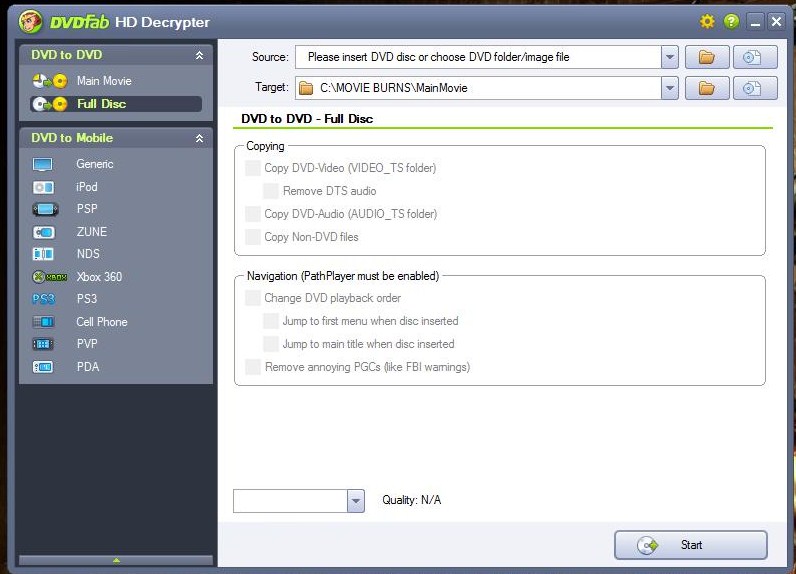Select PVP profile

(x=87, y=344)
